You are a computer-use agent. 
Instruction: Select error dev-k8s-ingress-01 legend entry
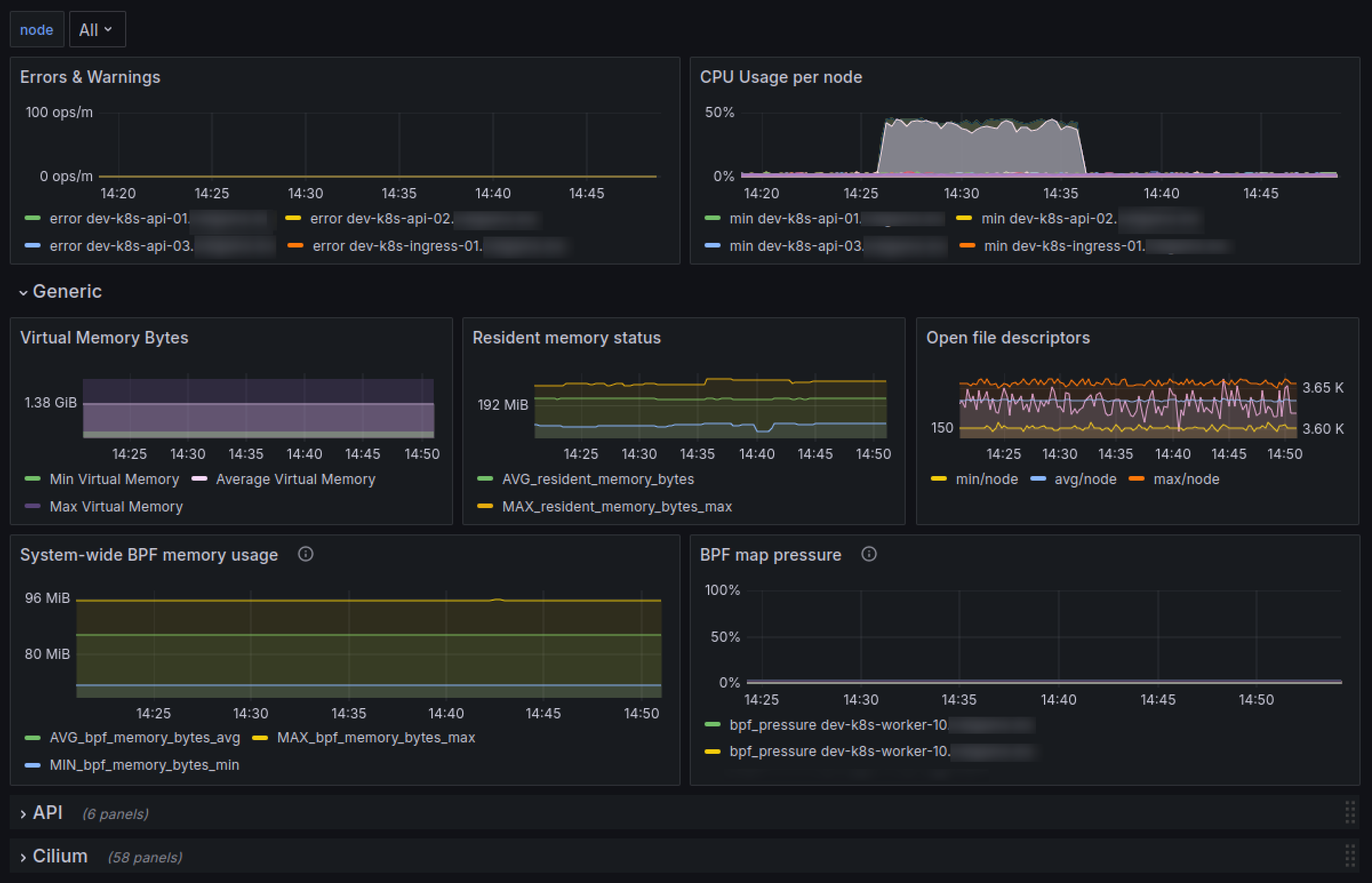pos(397,246)
